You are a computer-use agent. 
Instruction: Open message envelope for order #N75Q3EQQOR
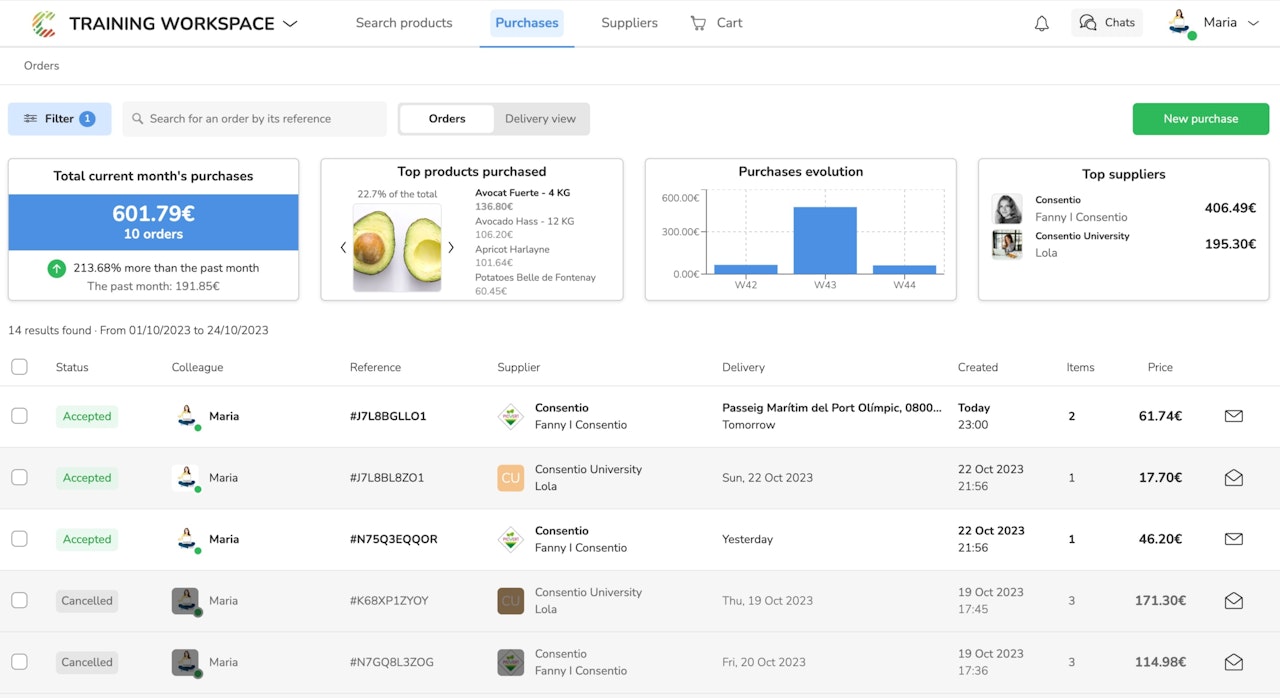pyautogui.click(x=1233, y=539)
